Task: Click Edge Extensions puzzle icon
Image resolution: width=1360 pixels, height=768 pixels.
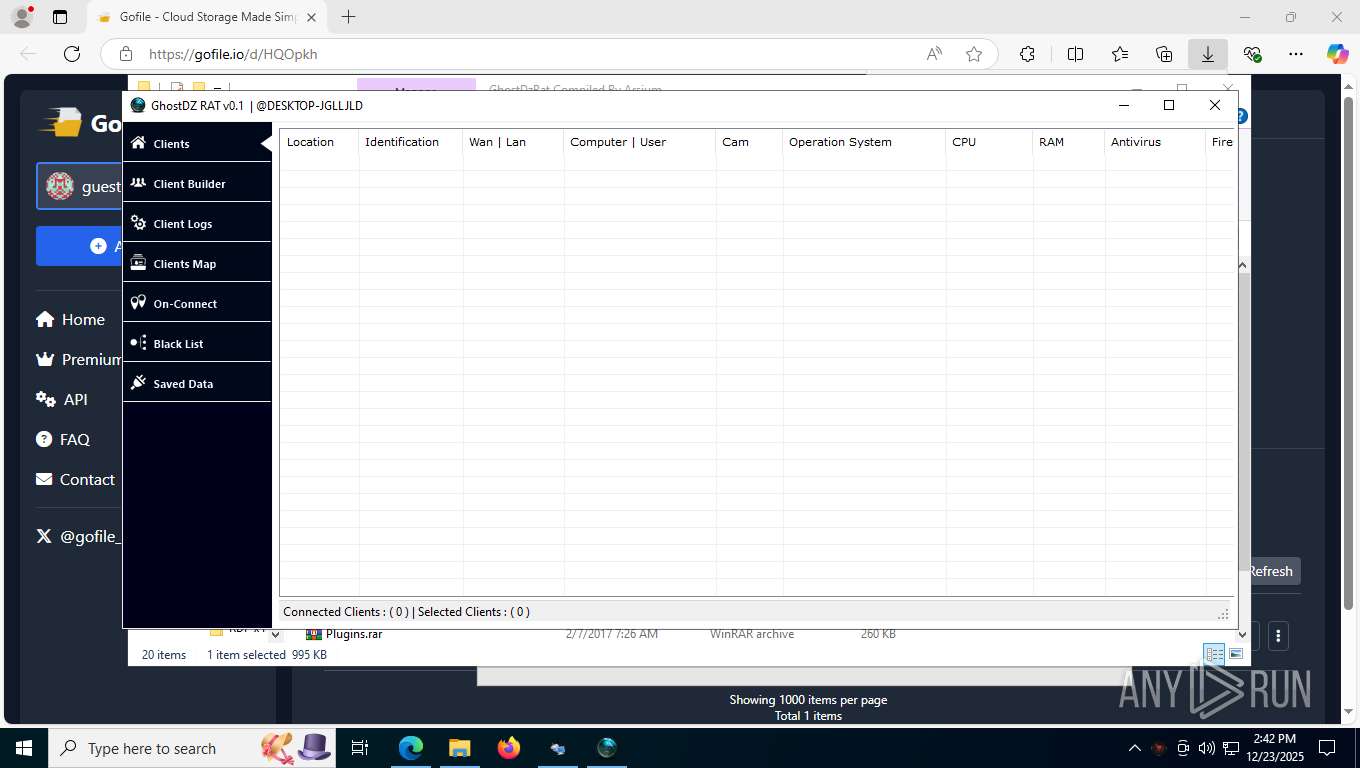Action: 1027,54
